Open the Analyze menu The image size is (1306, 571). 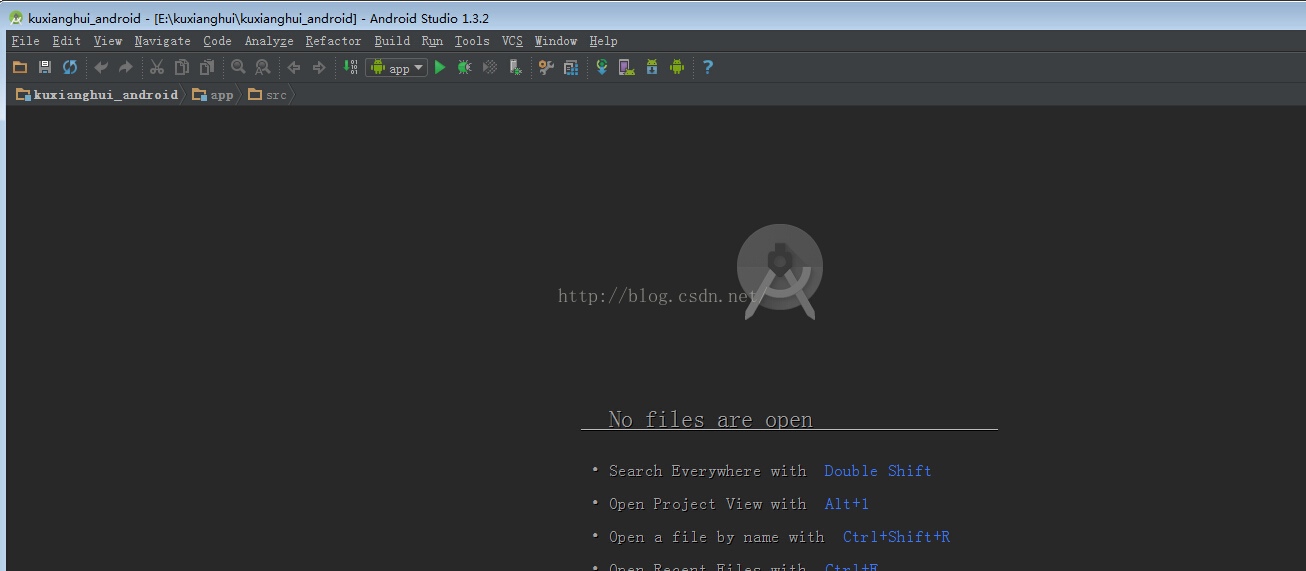(x=269, y=41)
